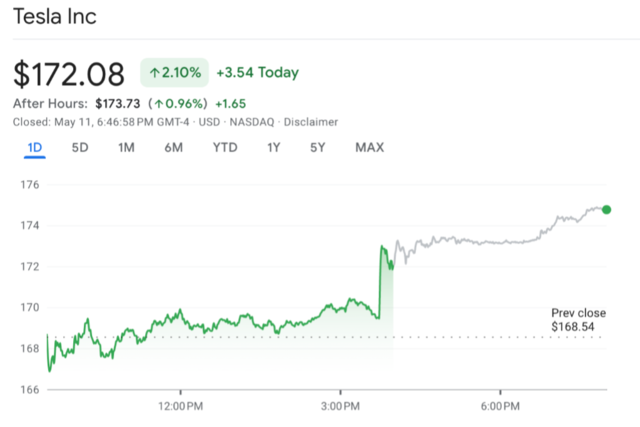
Task: Click the $172.08 stock price
Action: (x=69, y=74)
